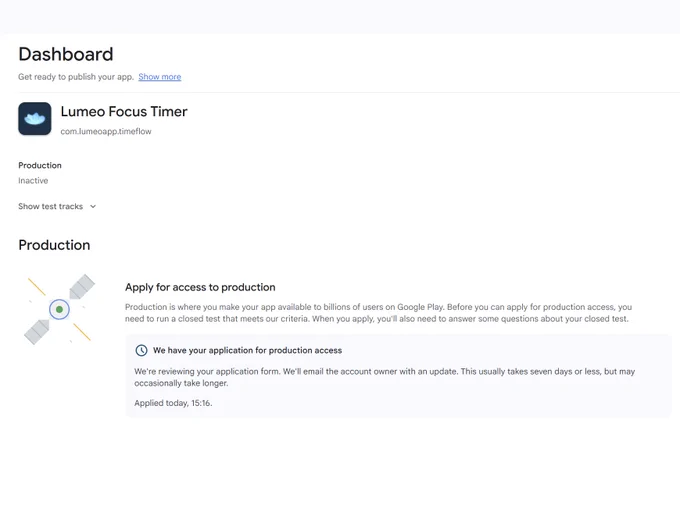Click the closed test criteria description paragraph

(x=378, y=313)
